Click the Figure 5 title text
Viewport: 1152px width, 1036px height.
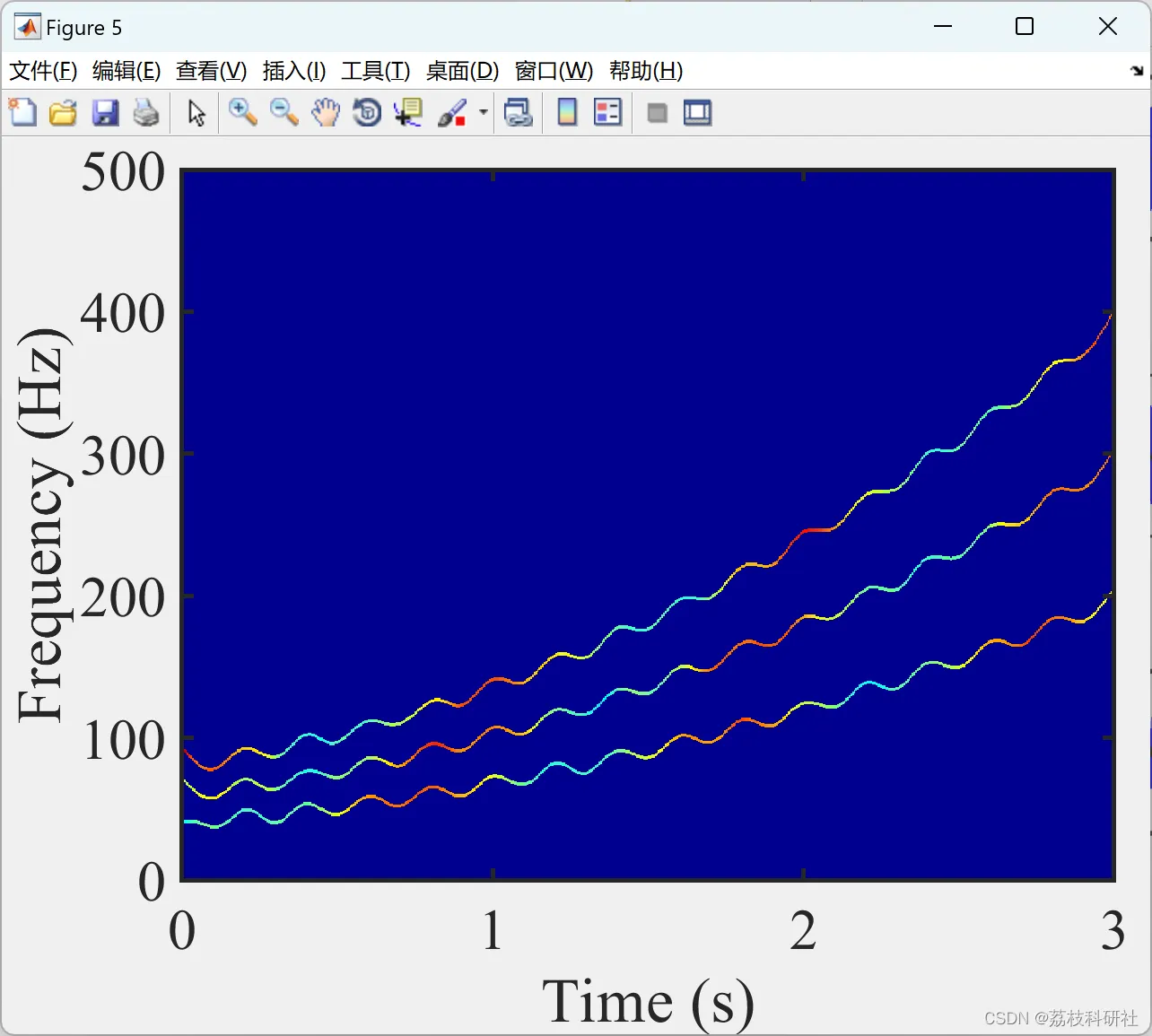[x=83, y=28]
